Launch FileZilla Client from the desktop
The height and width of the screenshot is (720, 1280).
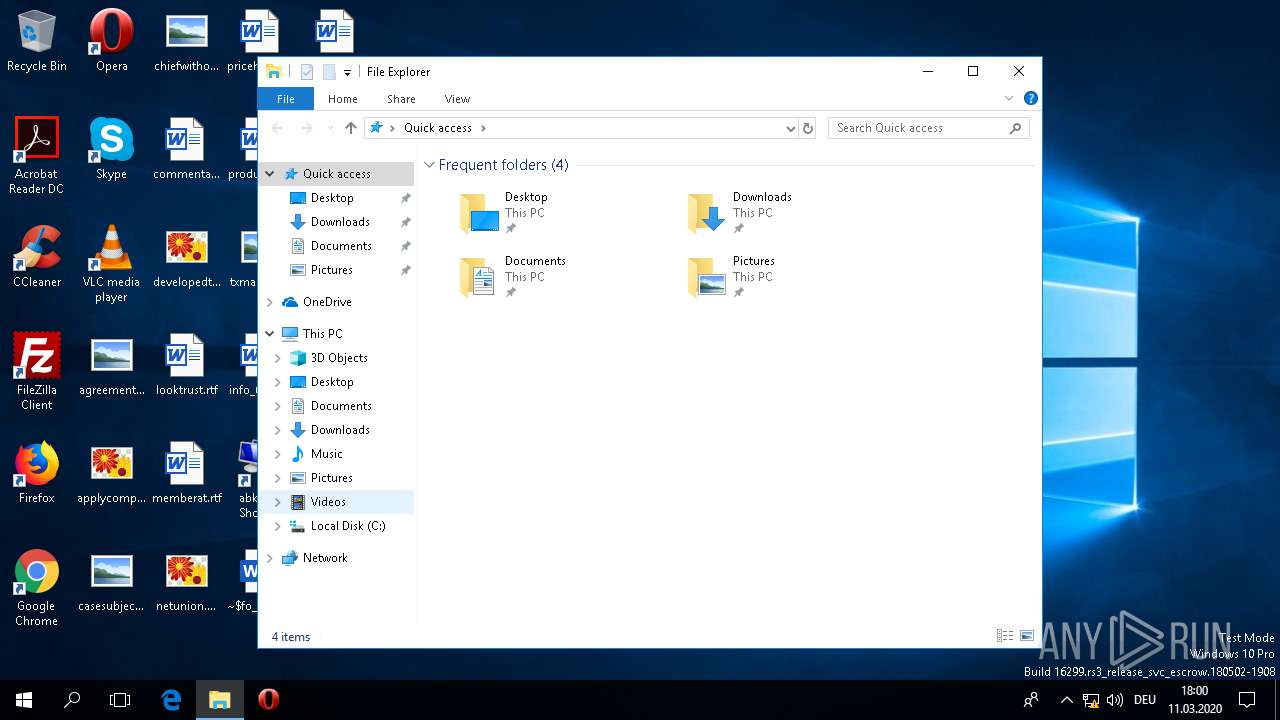click(37, 372)
